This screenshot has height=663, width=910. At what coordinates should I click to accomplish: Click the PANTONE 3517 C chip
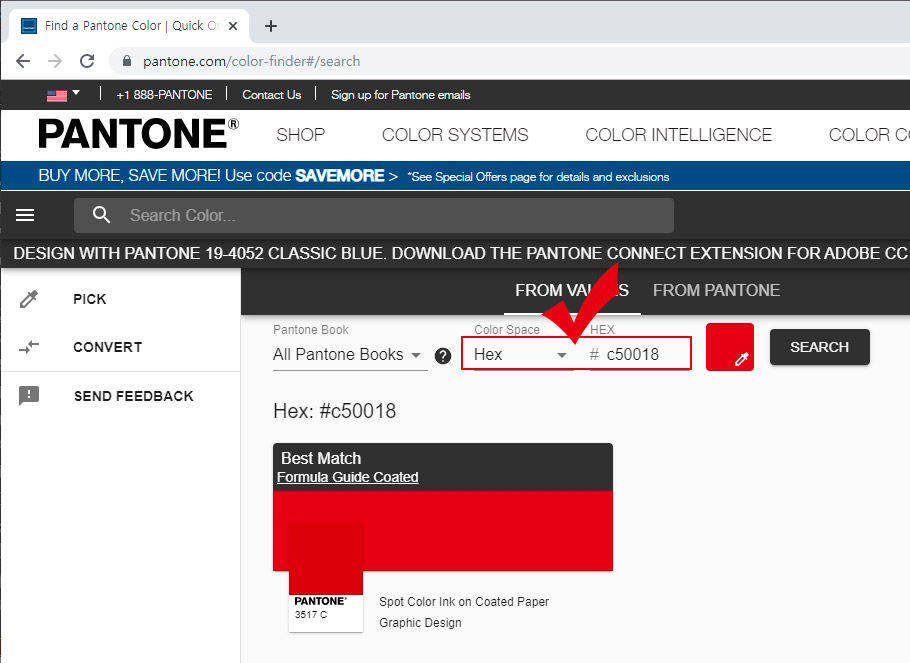[326, 576]
